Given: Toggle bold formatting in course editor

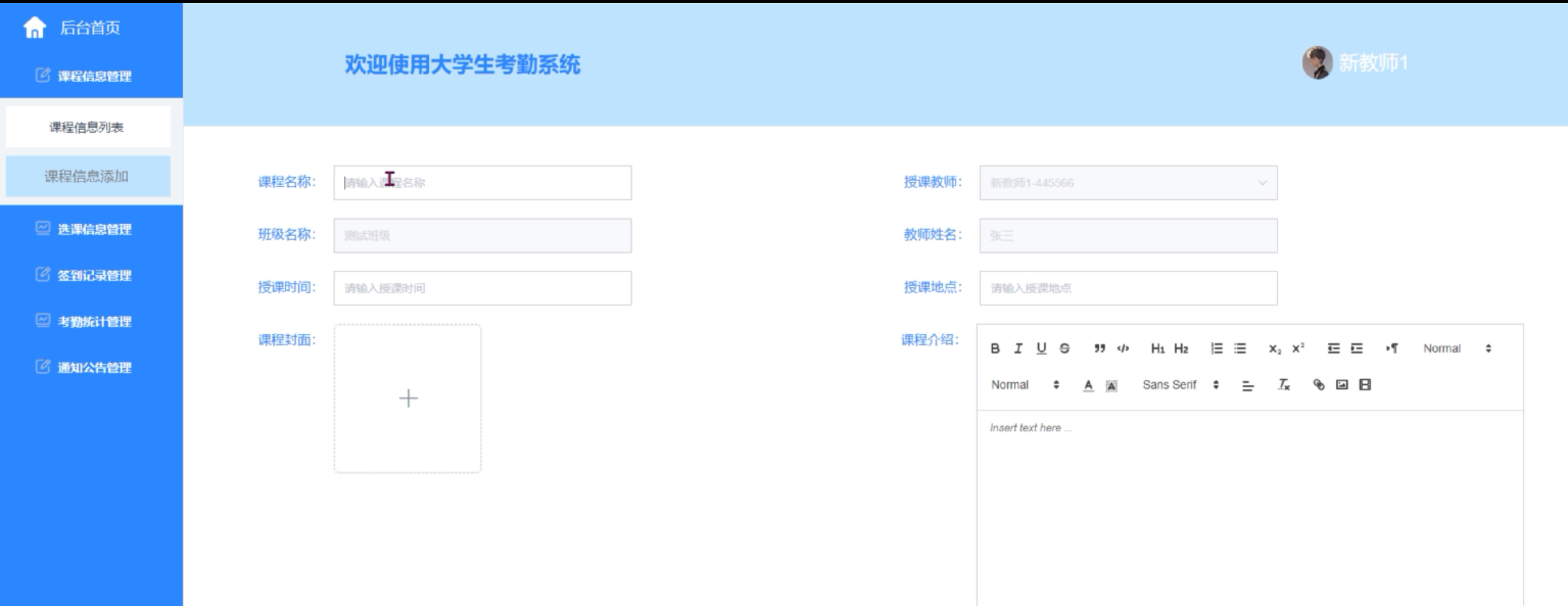Looking at the screenshot, I should pyautogui.click(x=994, y=348).
